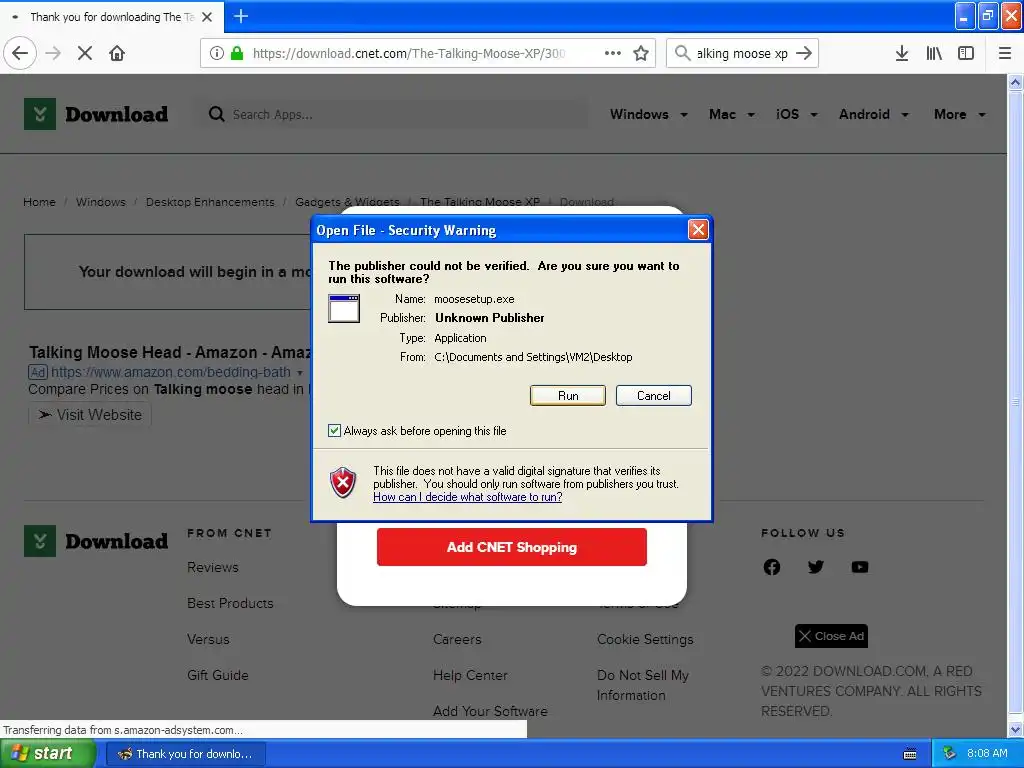The image size is (1024, 768).
Task: Open the page actions three-dot menu
Action: [x=613, y=53]
